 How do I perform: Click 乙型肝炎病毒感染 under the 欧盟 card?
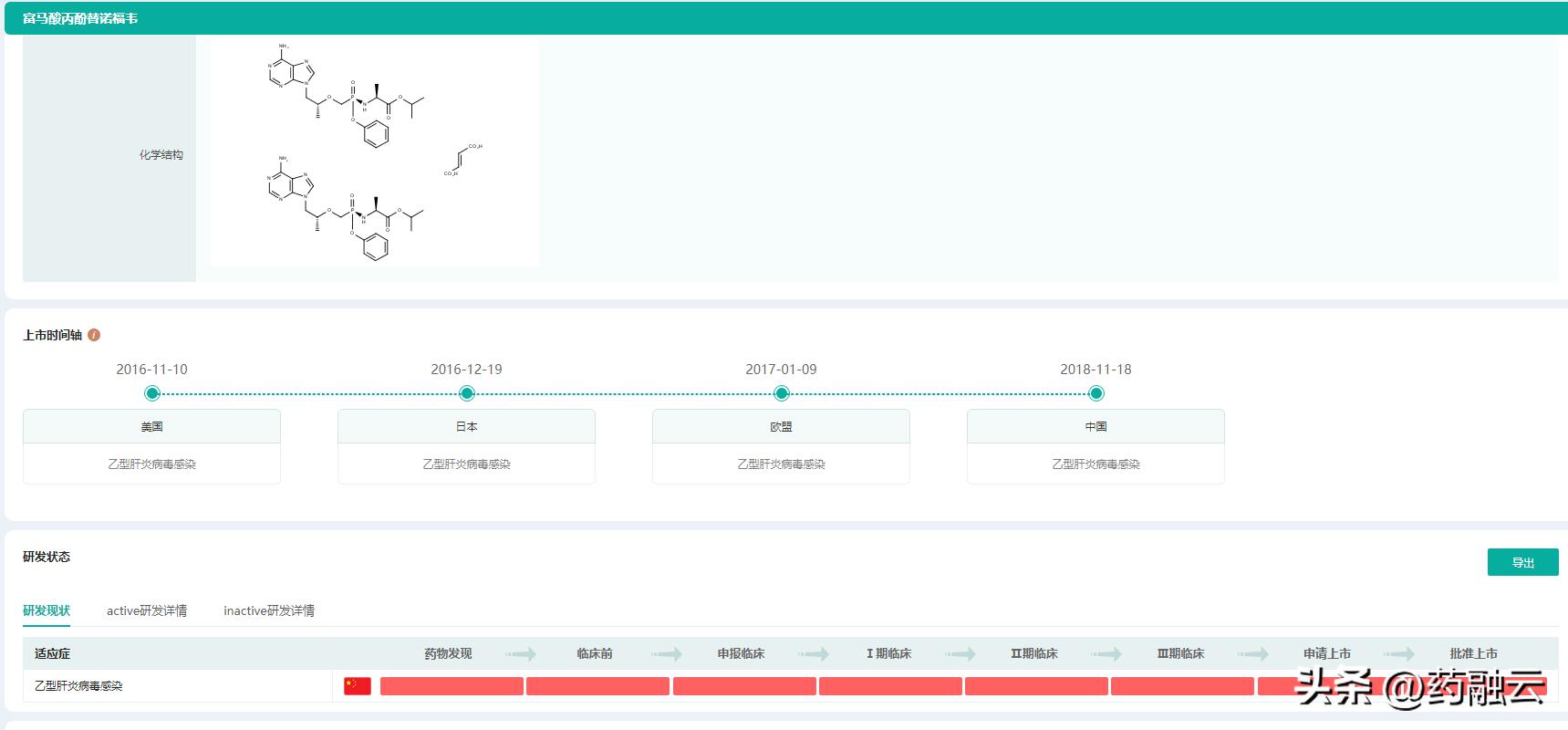(782, 464)
